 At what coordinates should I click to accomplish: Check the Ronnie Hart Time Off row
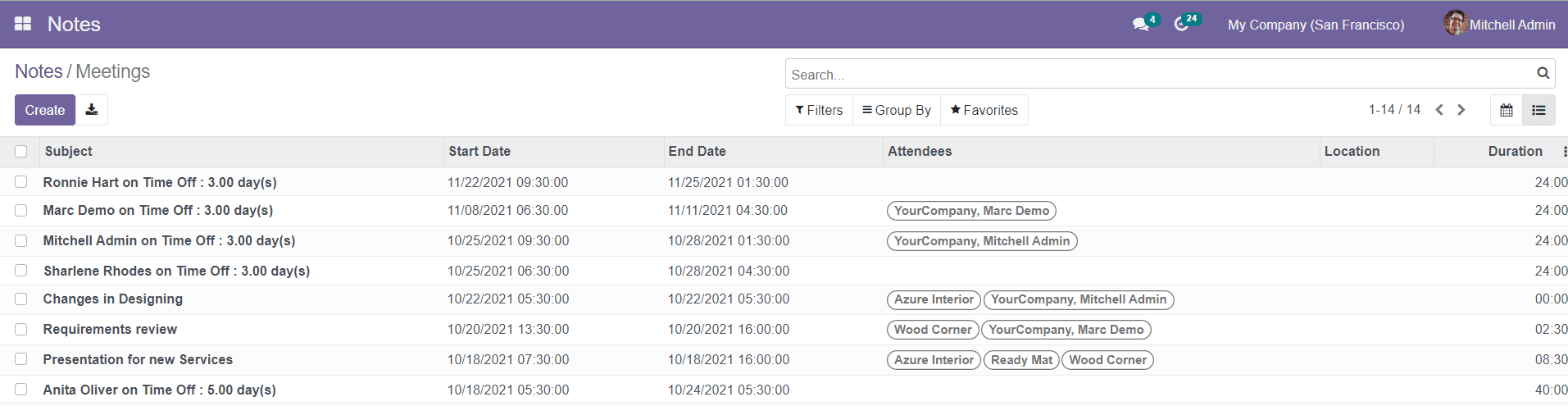click(21, 182)
